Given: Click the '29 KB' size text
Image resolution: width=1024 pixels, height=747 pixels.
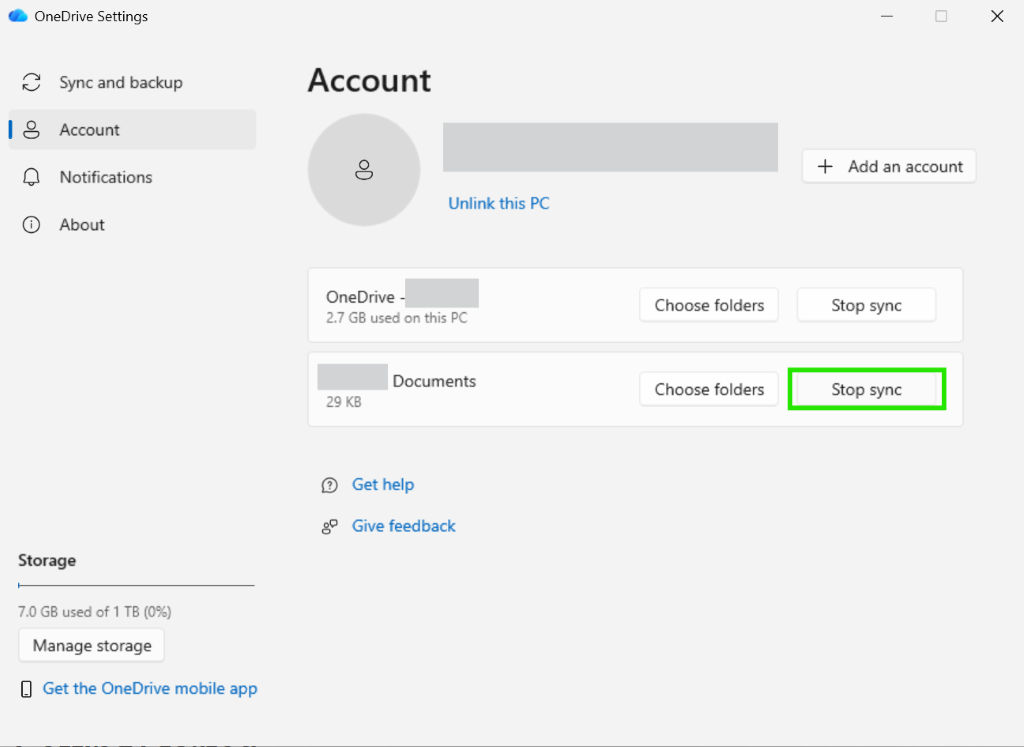Looking at the screenshot, I should tap(344, 402).
